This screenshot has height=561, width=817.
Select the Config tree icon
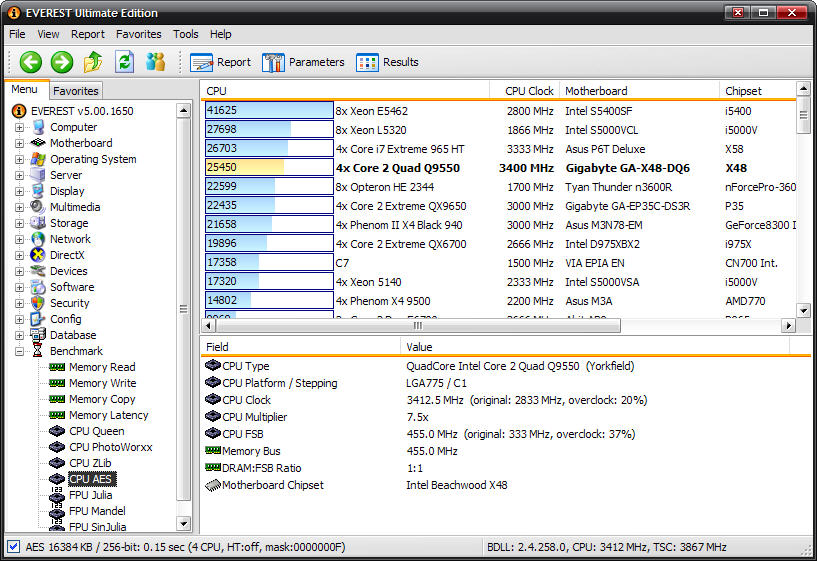(x=38, y=319)
